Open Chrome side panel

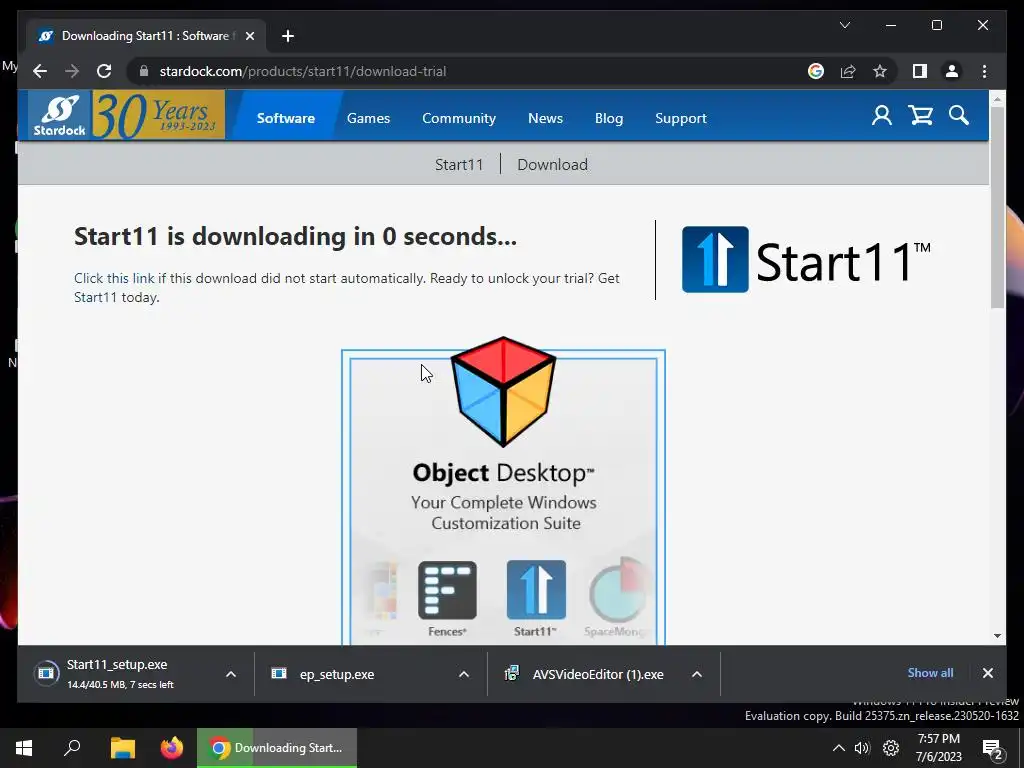click(x=920, y=71)
